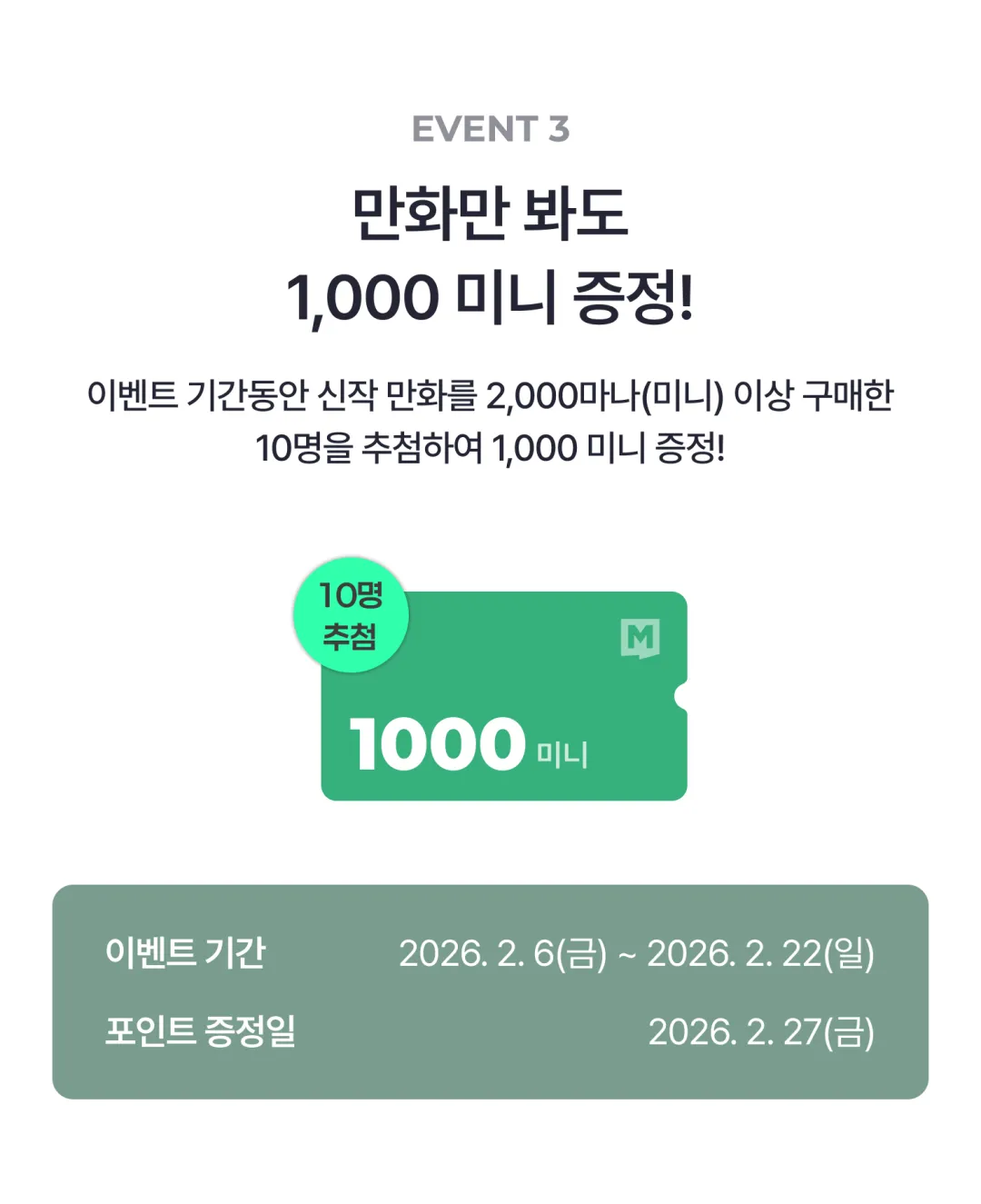Click the point award date 2026. 2. 27(금)
Screen dimensions: 981x1204
point(761,1031)
